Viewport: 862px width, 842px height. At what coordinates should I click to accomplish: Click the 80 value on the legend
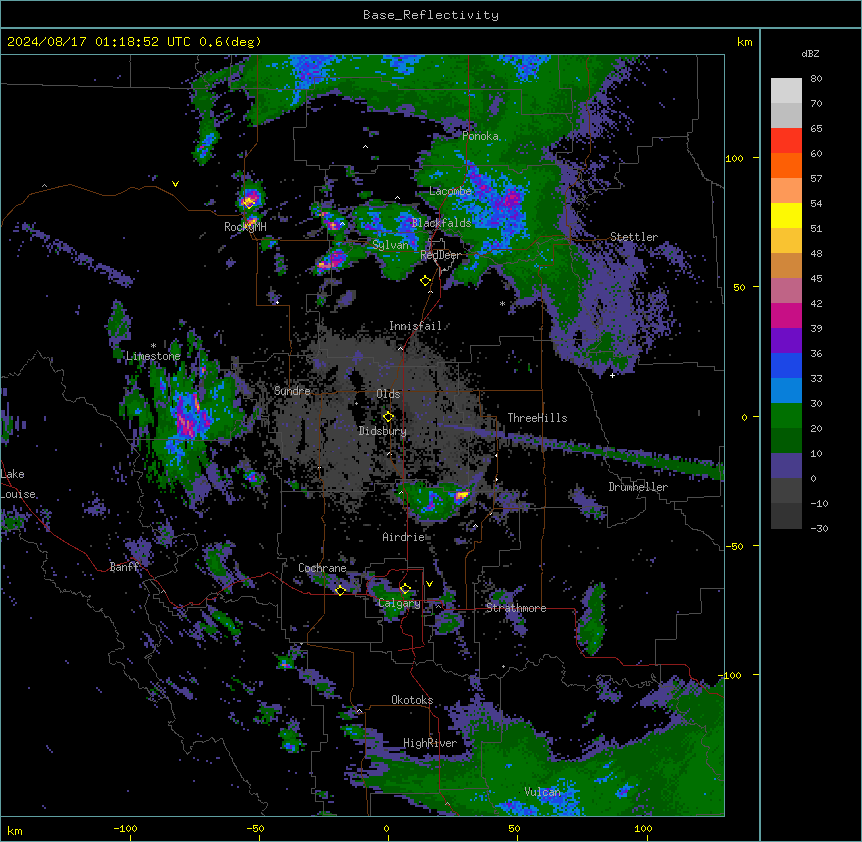click(x=816, y=79)
